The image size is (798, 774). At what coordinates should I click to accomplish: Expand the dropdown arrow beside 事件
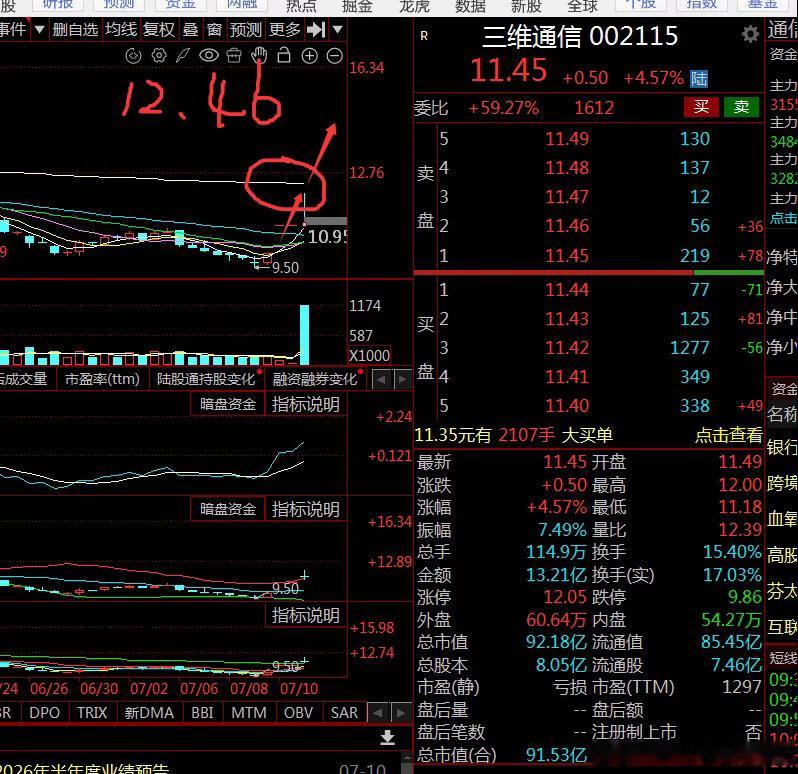pyautogui.click(x=39, y=30)
